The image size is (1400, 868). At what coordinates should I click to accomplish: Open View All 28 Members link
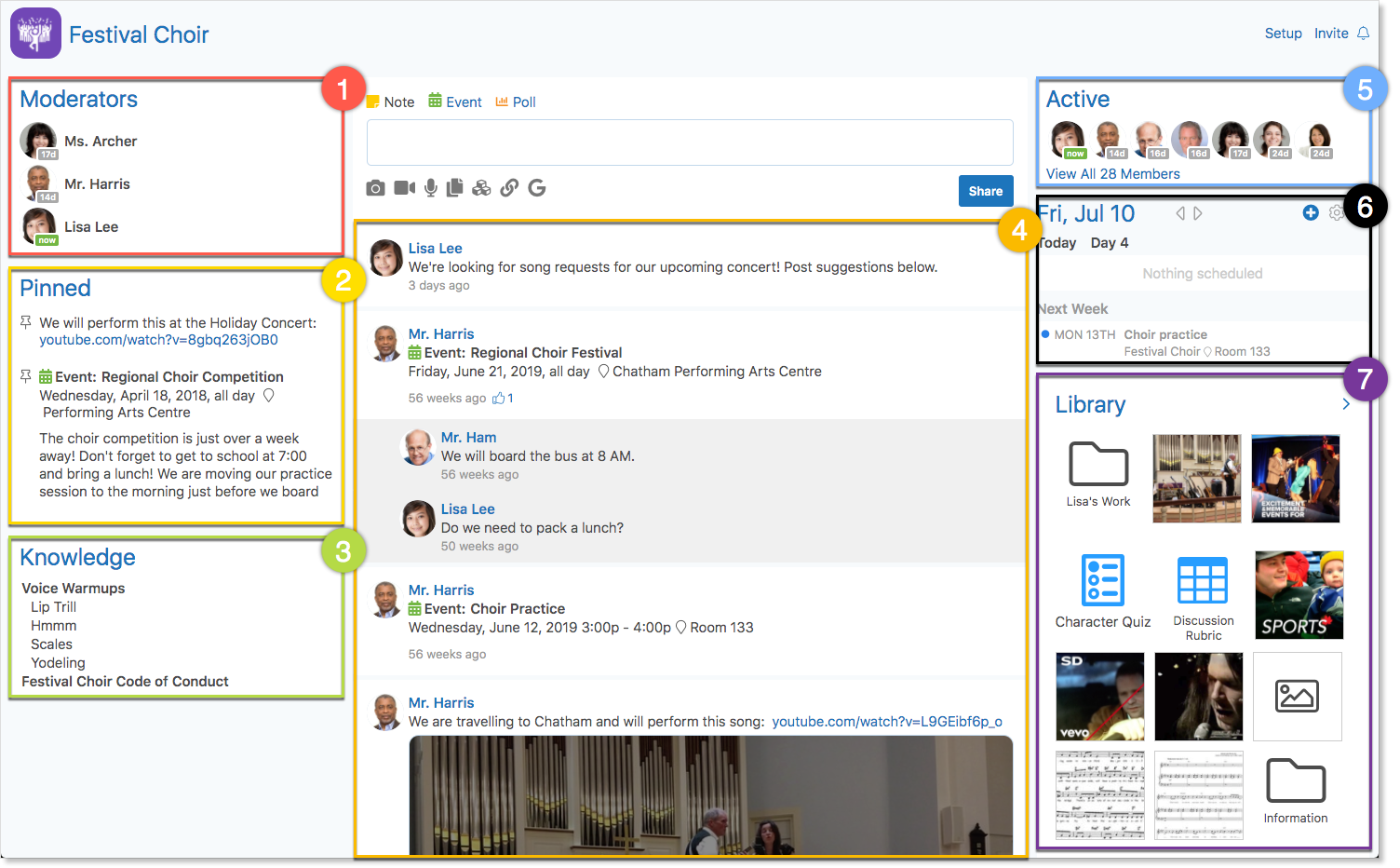[x=1113, y=174]
